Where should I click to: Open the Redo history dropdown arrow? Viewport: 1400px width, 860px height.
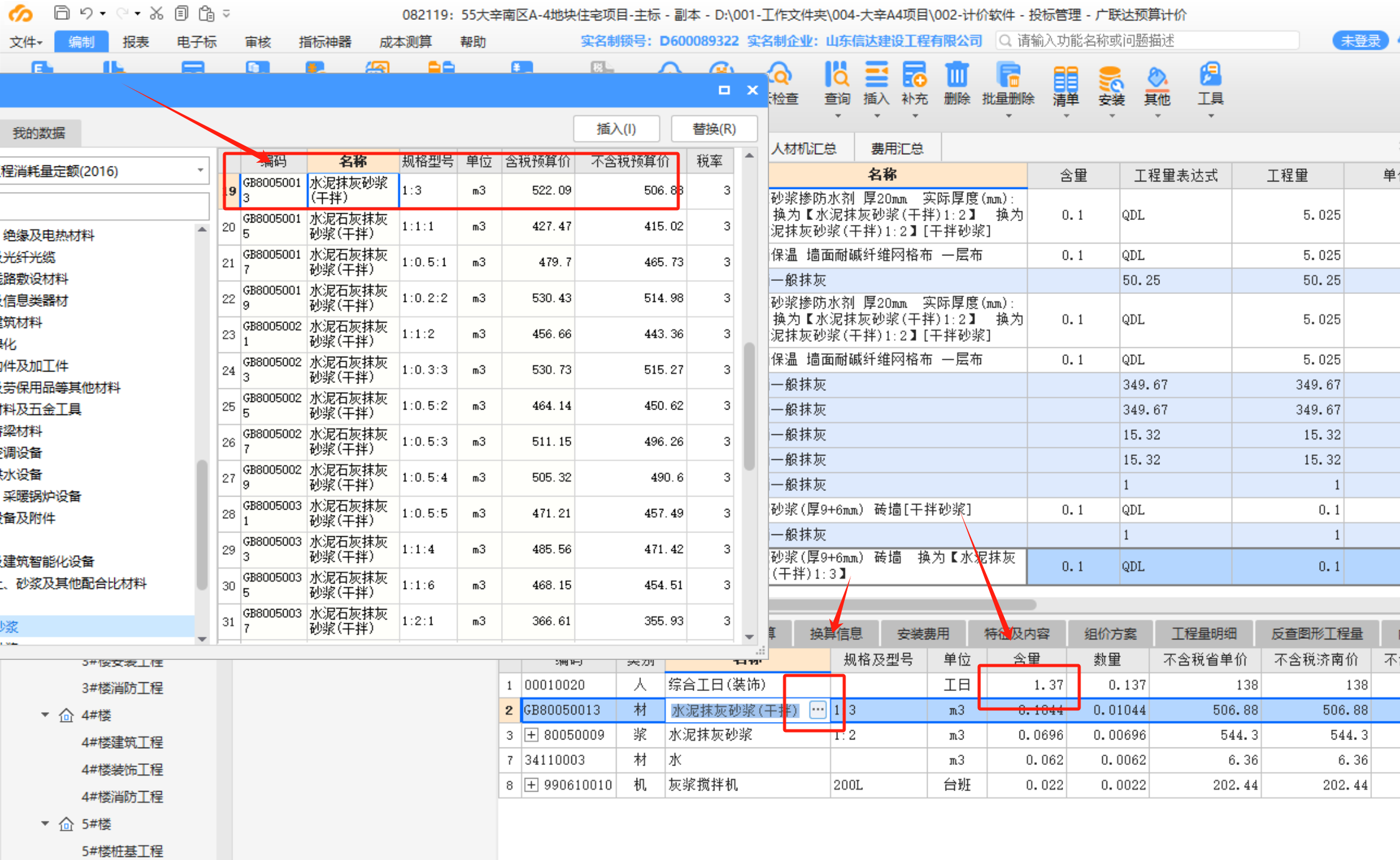[137, 14]
